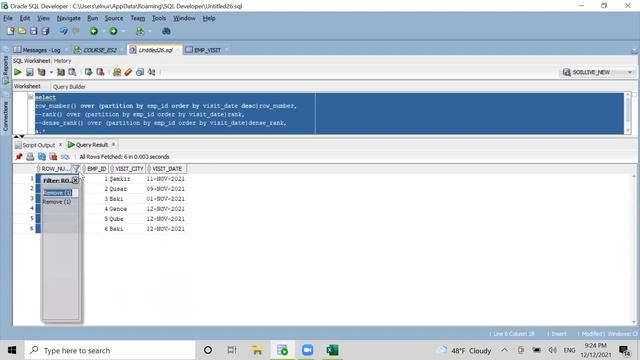Click the Autotrace icon

[x=60, y=72]
